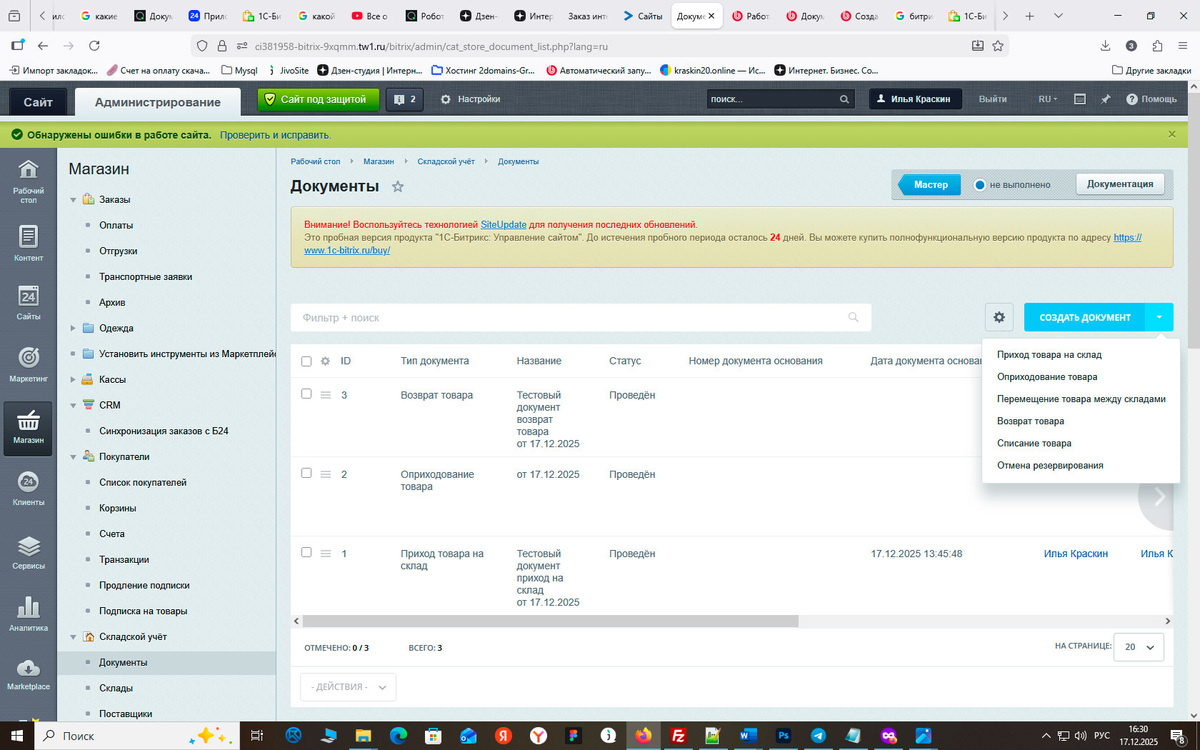Change rows per page dropdown showing 20
The width and height of the screenshot is (1200, 750).
tap(1140, 647)
